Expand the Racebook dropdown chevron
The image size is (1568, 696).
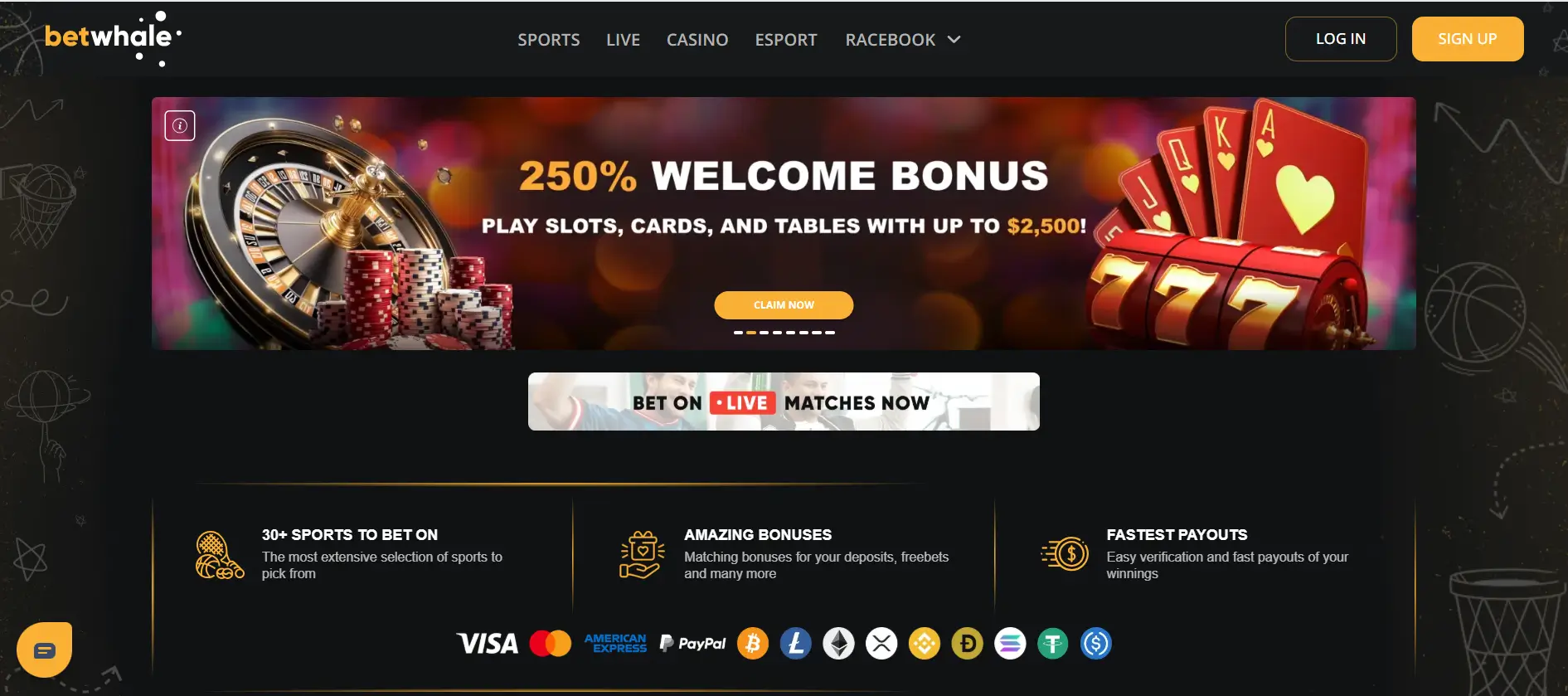click(x=954, y=39)
